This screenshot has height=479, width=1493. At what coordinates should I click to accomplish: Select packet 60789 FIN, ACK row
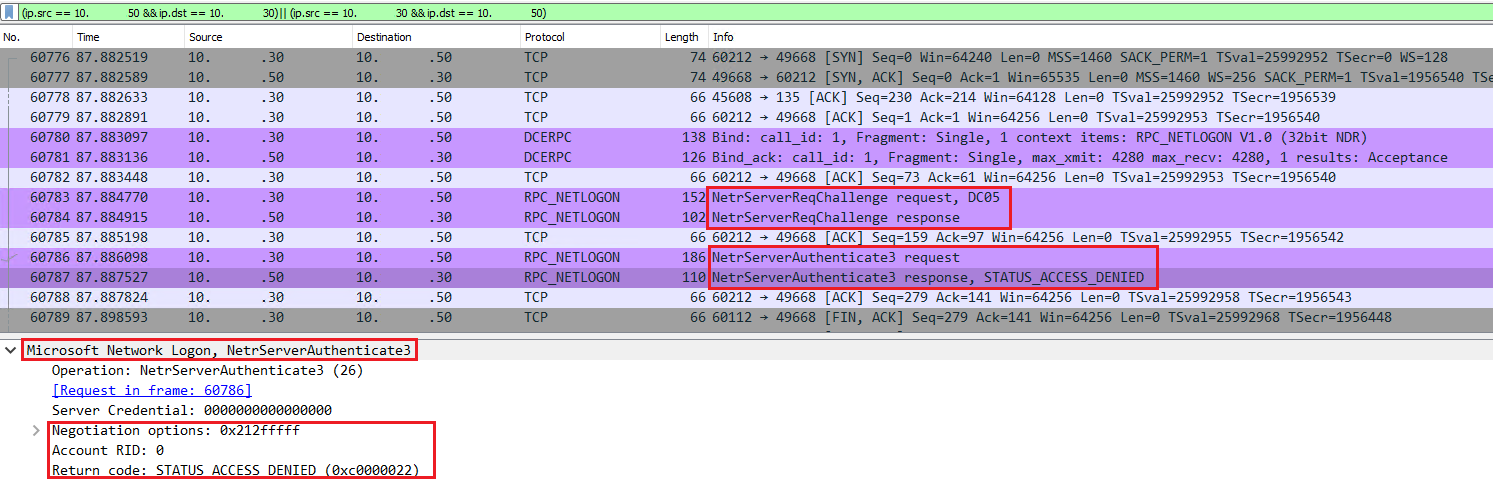(746, 317)
